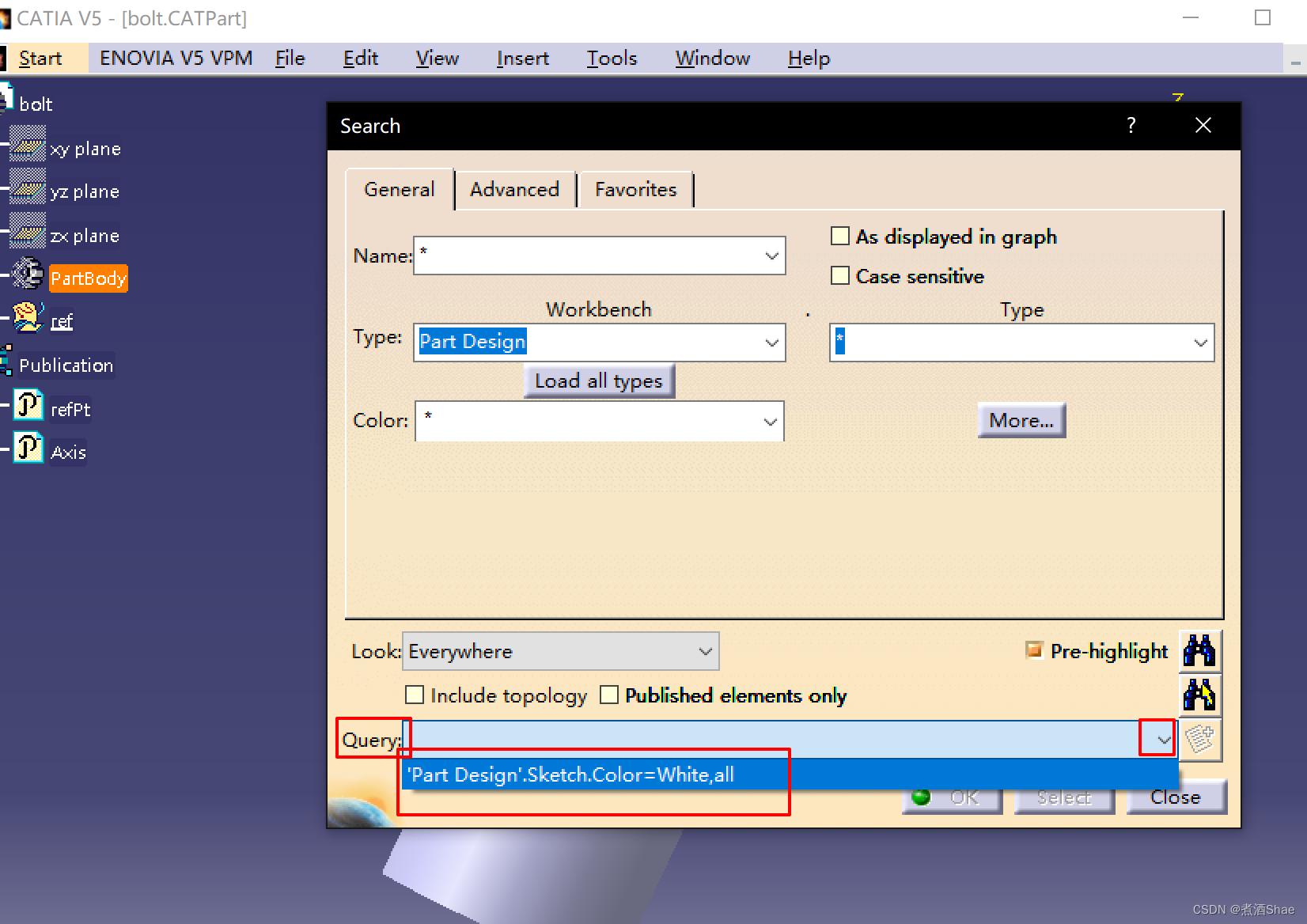This screenshot has width=1307, height=924.
Task: Select the Publication label in the tree
Action: (x=66, y=365)
